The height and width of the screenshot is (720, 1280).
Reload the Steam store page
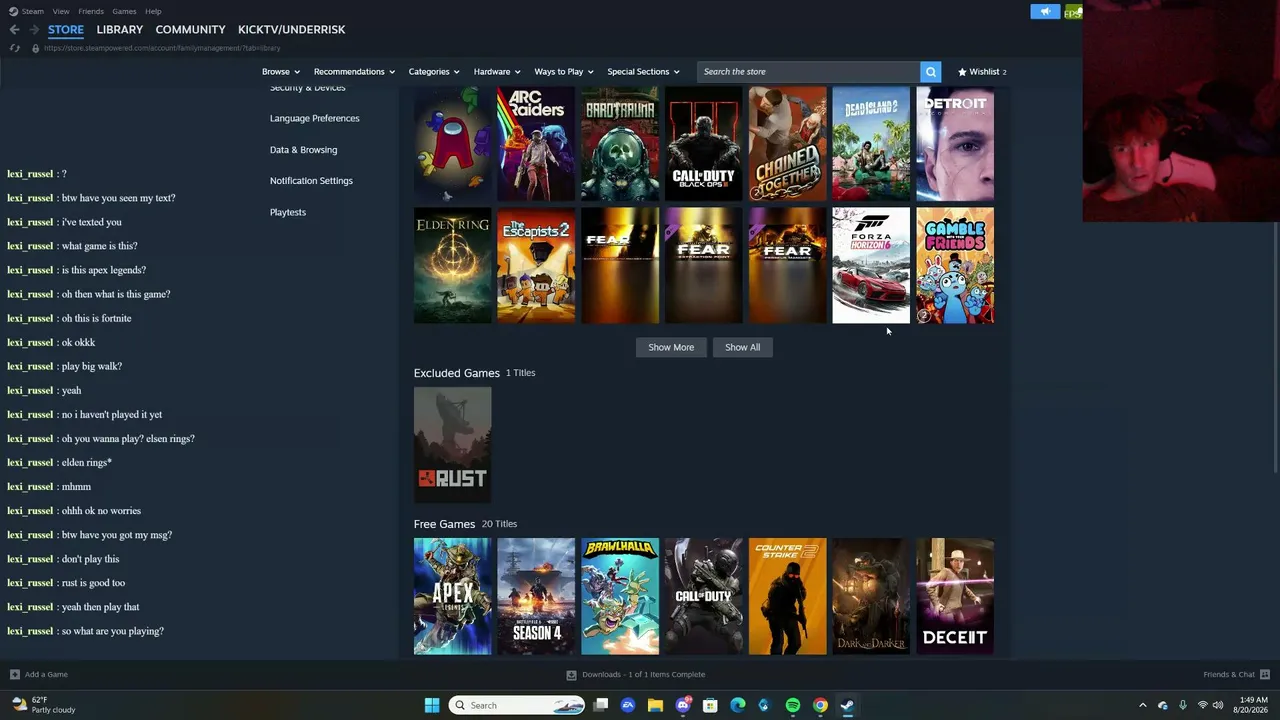coord(15,48)
